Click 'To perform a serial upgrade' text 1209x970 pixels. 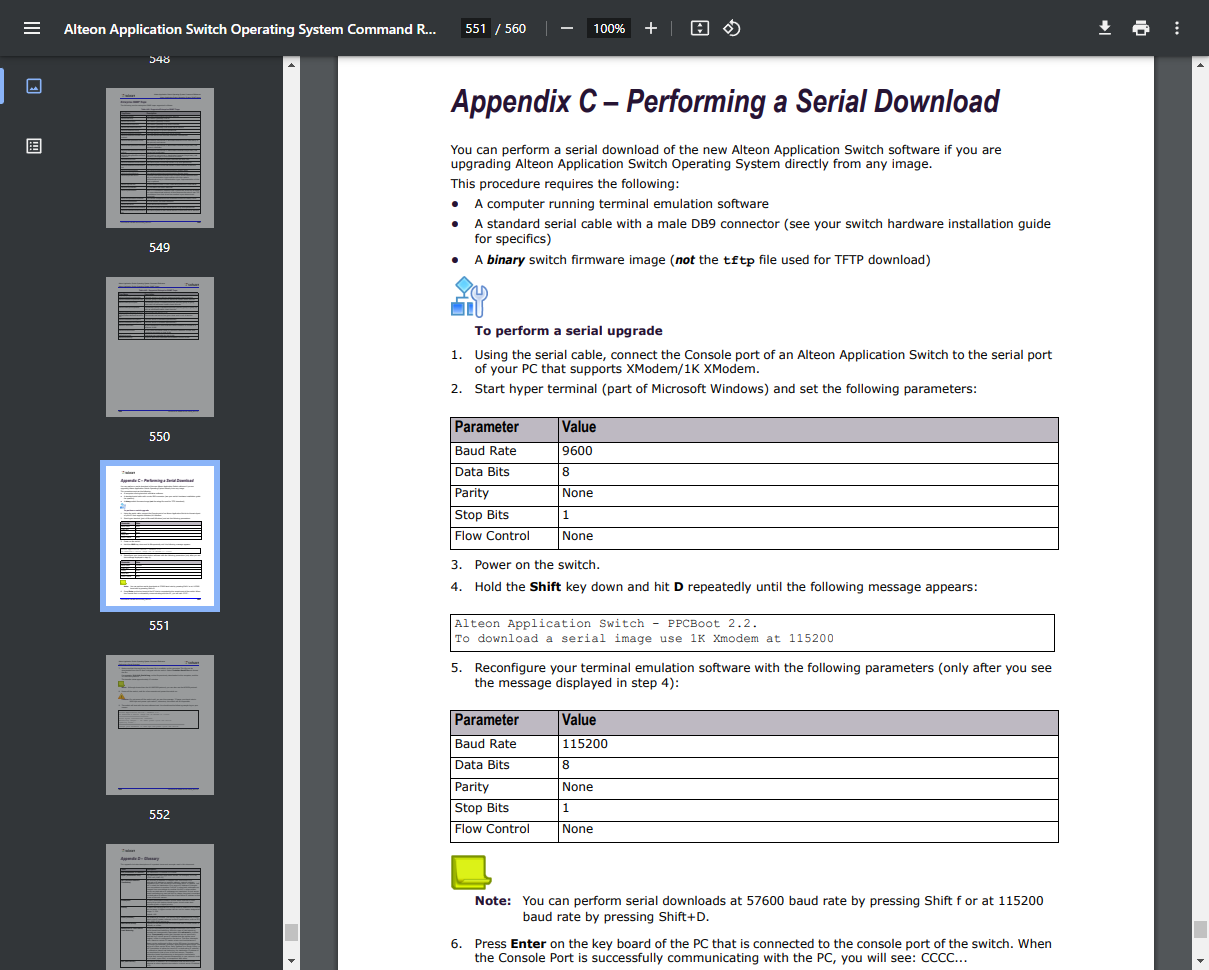(x=568, y=331)
